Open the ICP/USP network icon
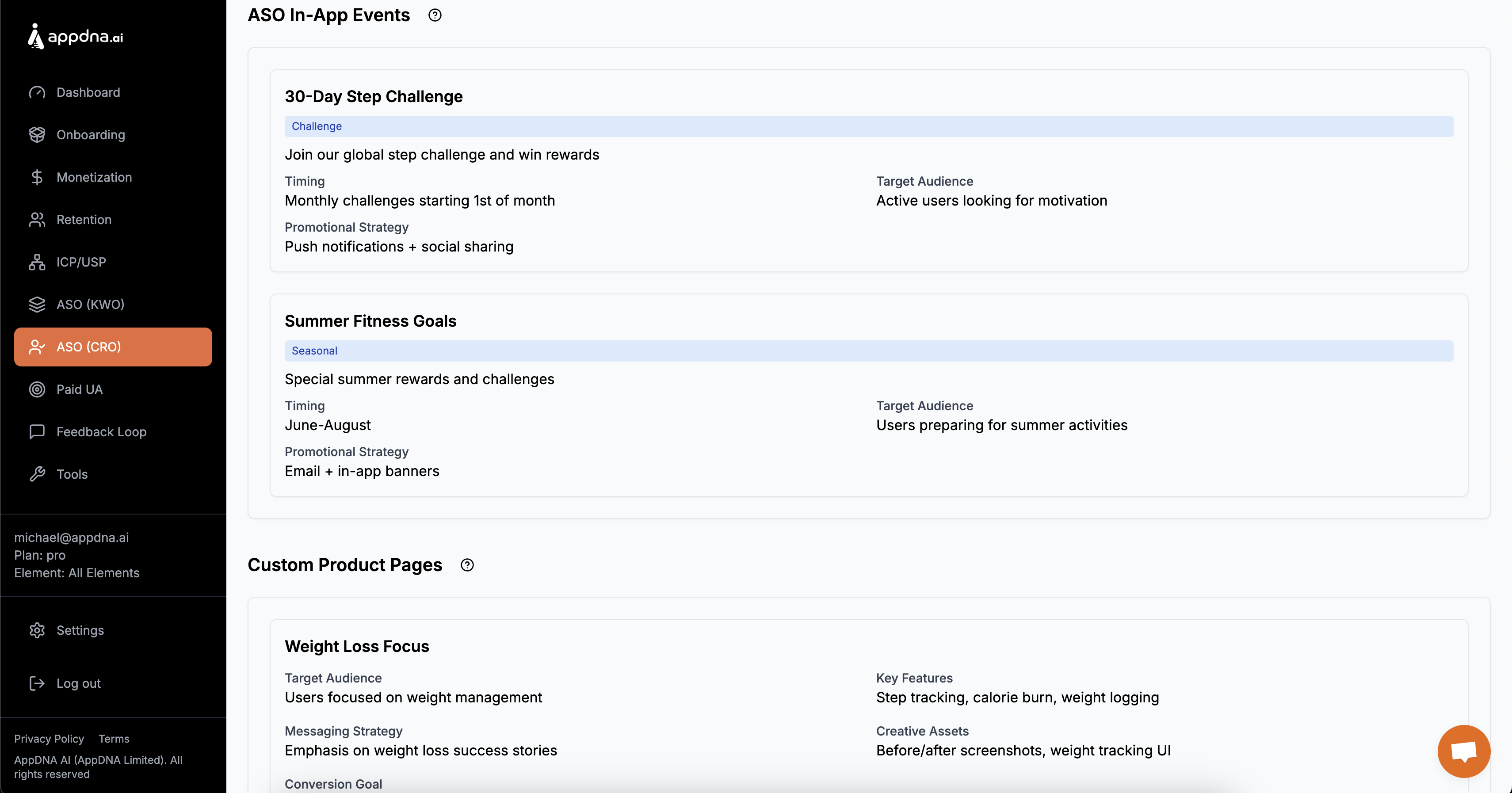 [37, 262]
